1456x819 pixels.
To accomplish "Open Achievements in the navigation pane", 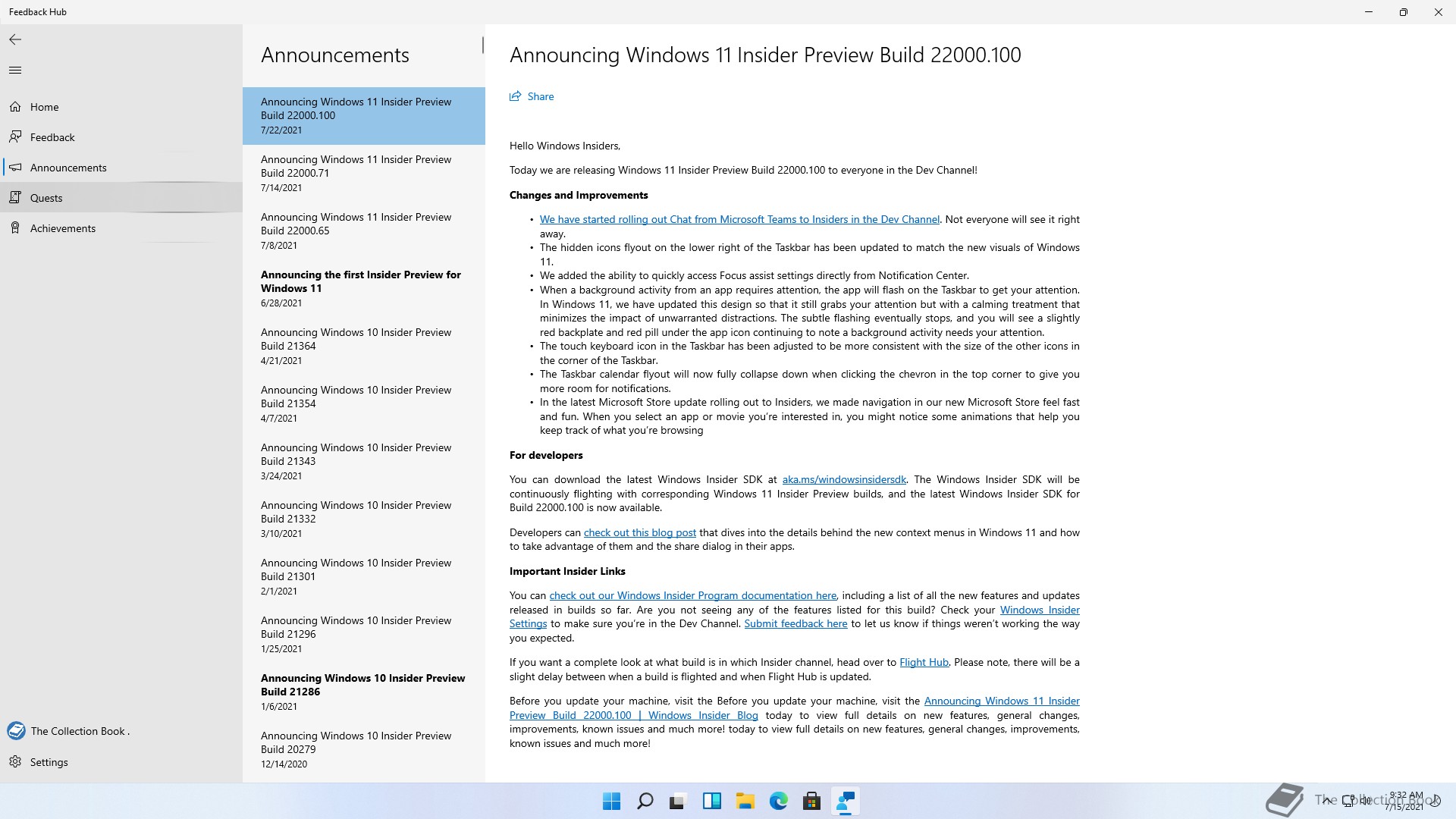I will 121,228.
